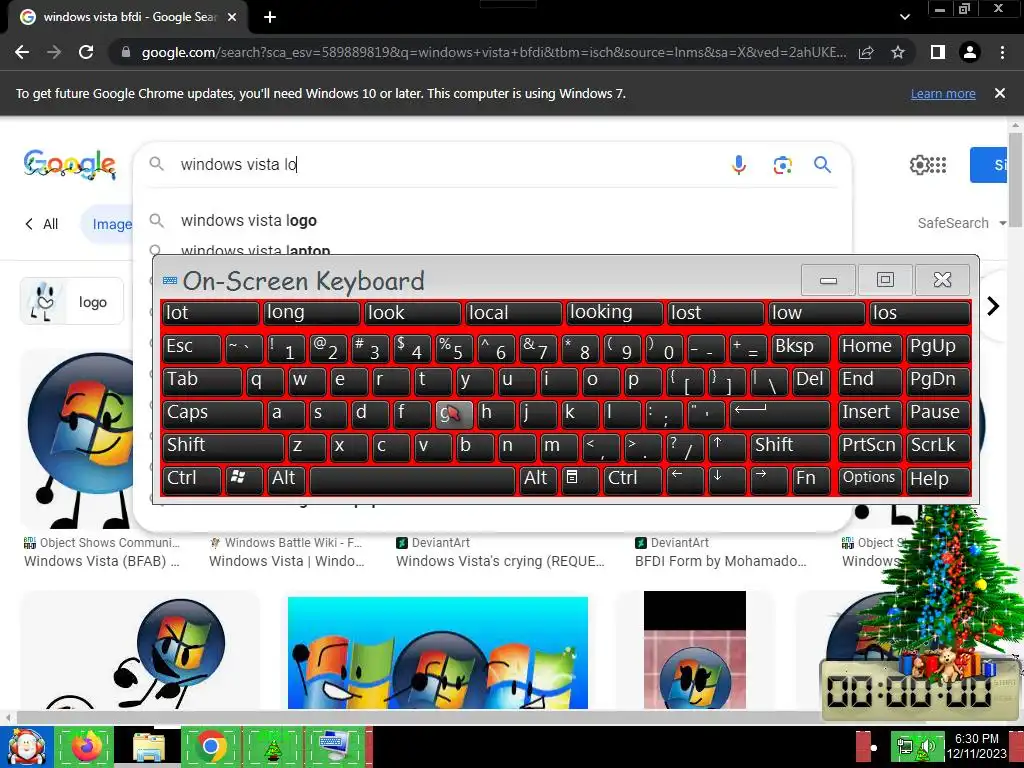
Task: Open On-Screen Keyboard taskbar icon
Action: (x=335, y=746)
